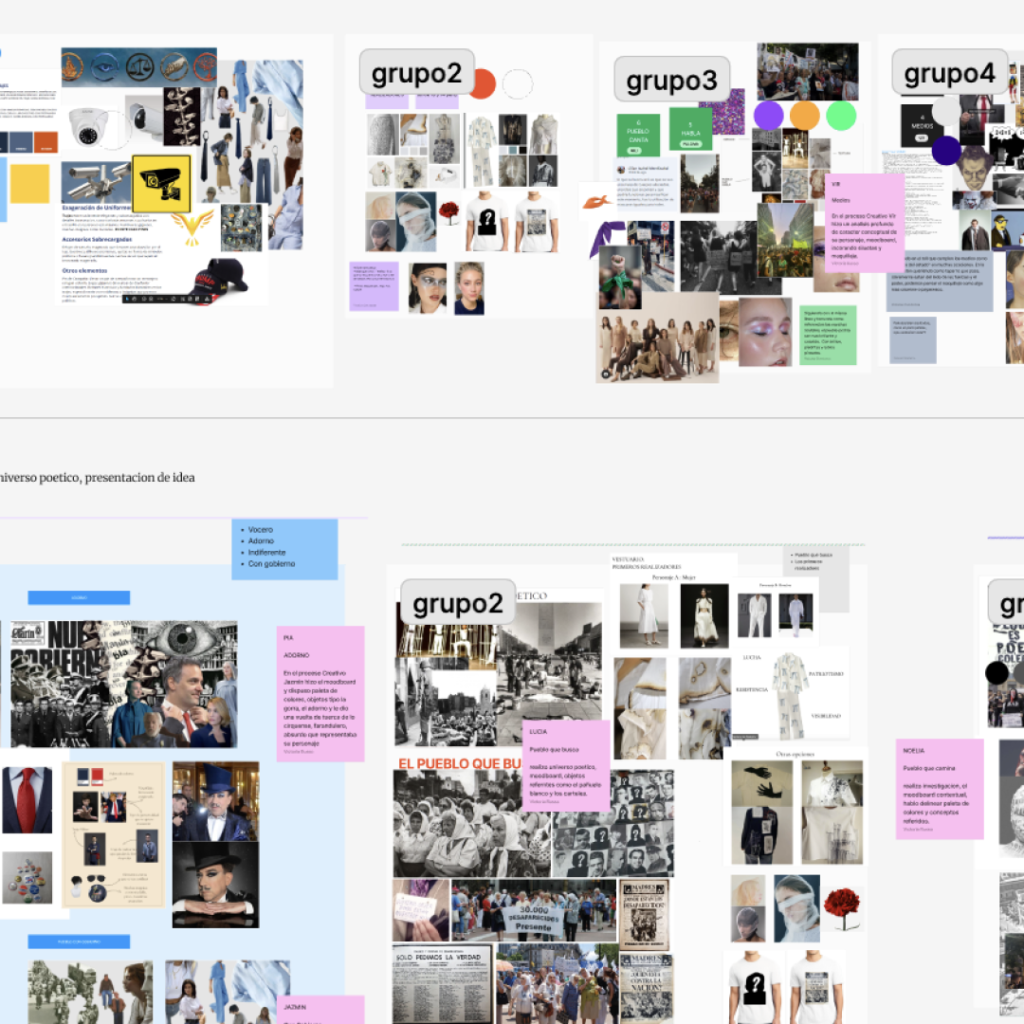Screen dimensions: 1024x1024
Task: Select the pink JAZMIN sticky note
Action: (x=320, y=1010)
